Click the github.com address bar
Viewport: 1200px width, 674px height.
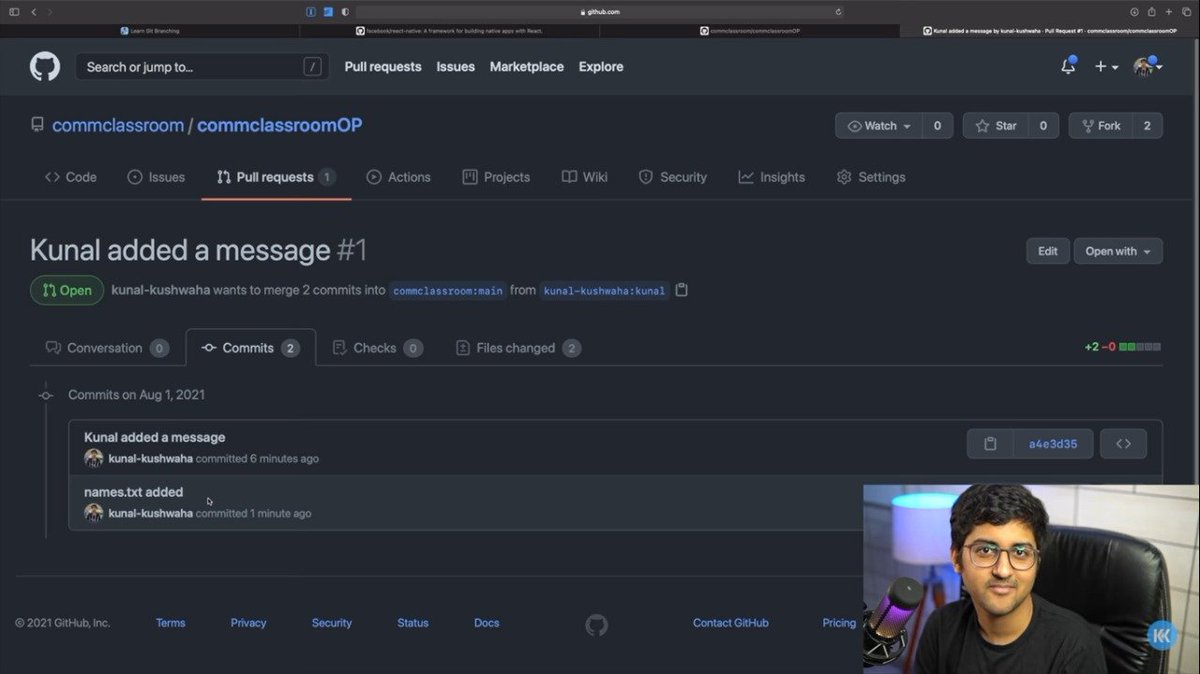pyautogui.click(x=600, y=12)
